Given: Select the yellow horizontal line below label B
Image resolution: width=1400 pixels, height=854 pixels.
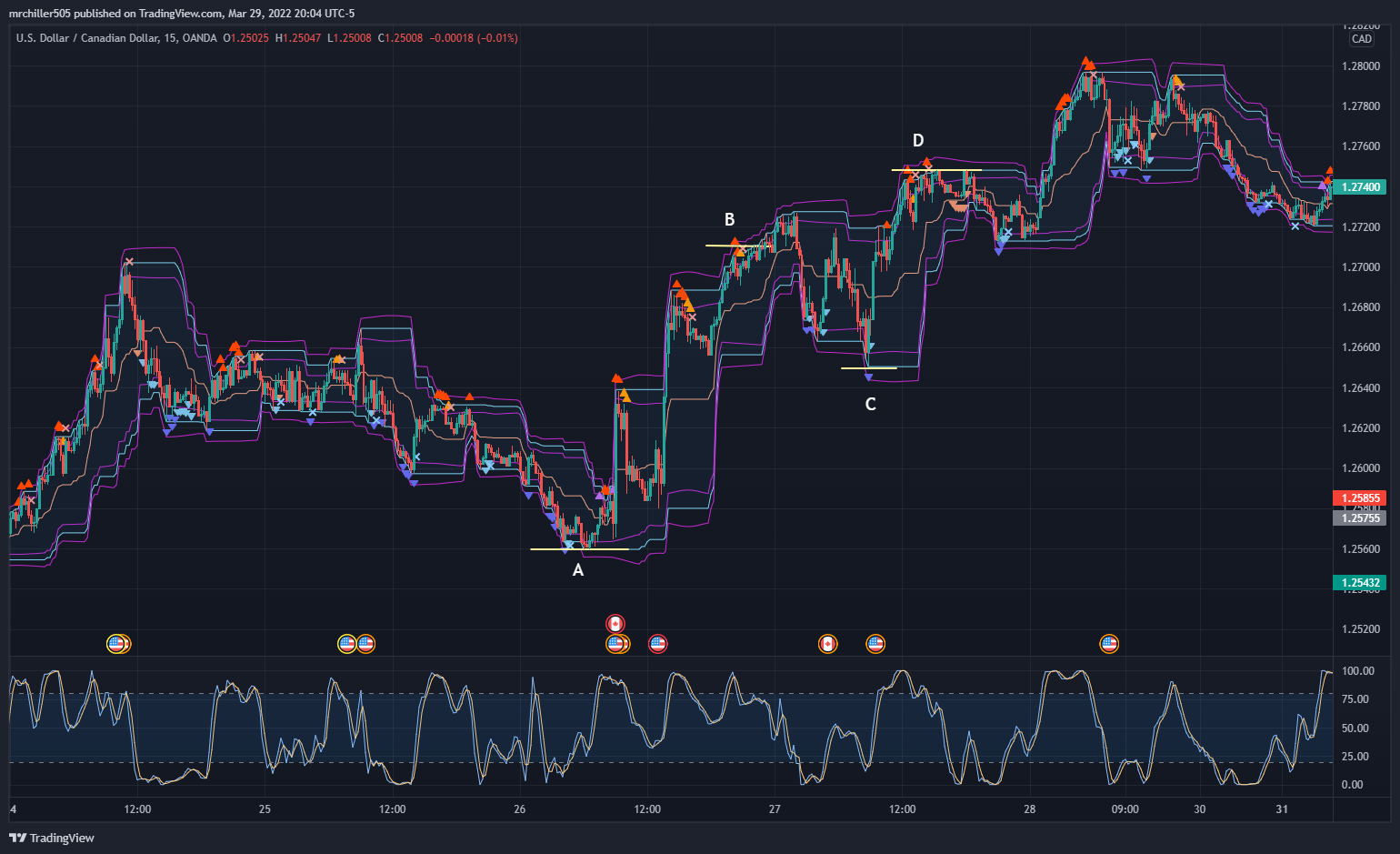Looking at the screenshot, I should 738,246.
